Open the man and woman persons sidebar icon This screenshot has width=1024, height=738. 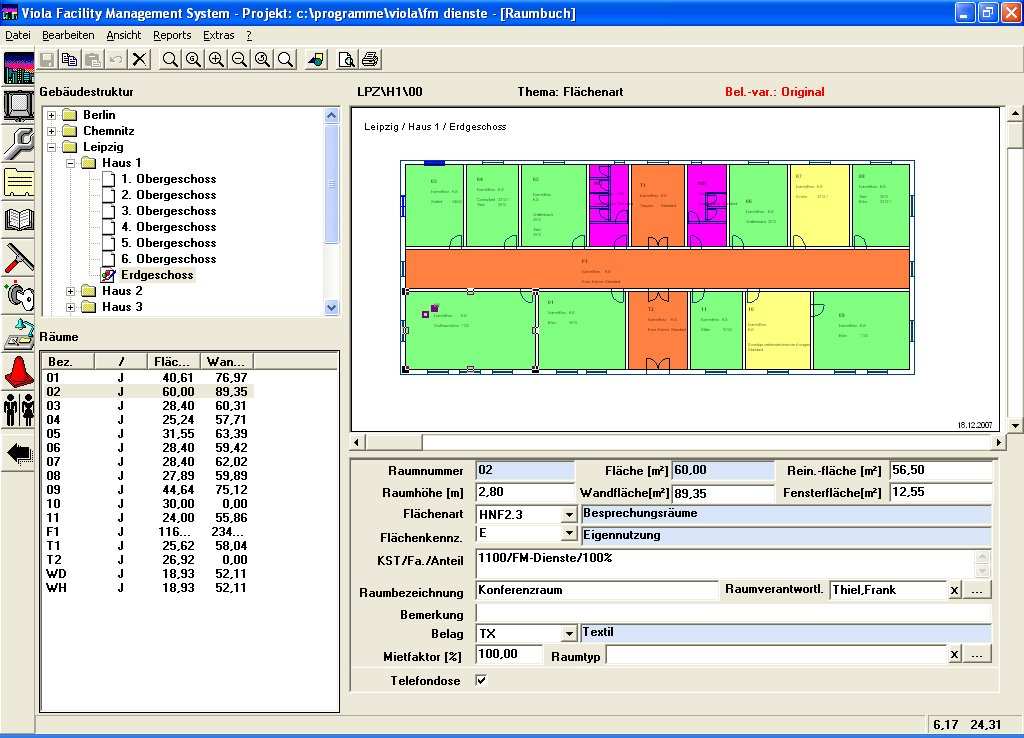click(x=18, y=409)
